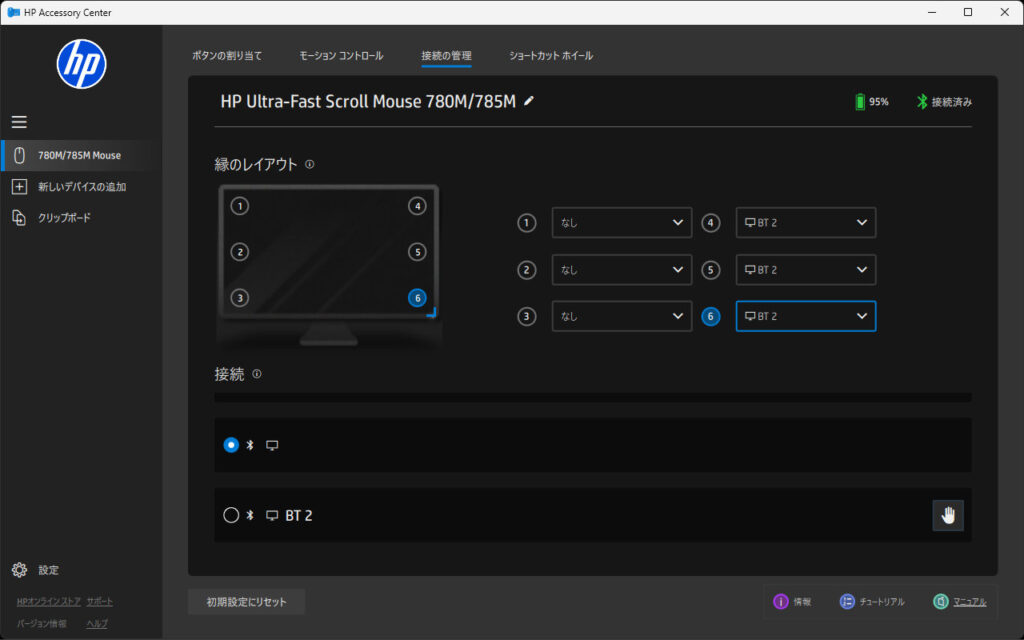Click the hand icon button in BT 2 row
This screenshot has height=640, width=1024.
point(948,515)
